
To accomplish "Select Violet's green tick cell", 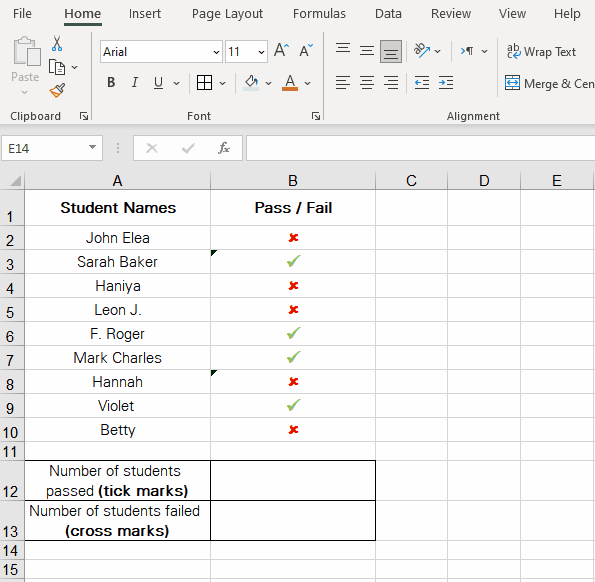I will point(293,406).
